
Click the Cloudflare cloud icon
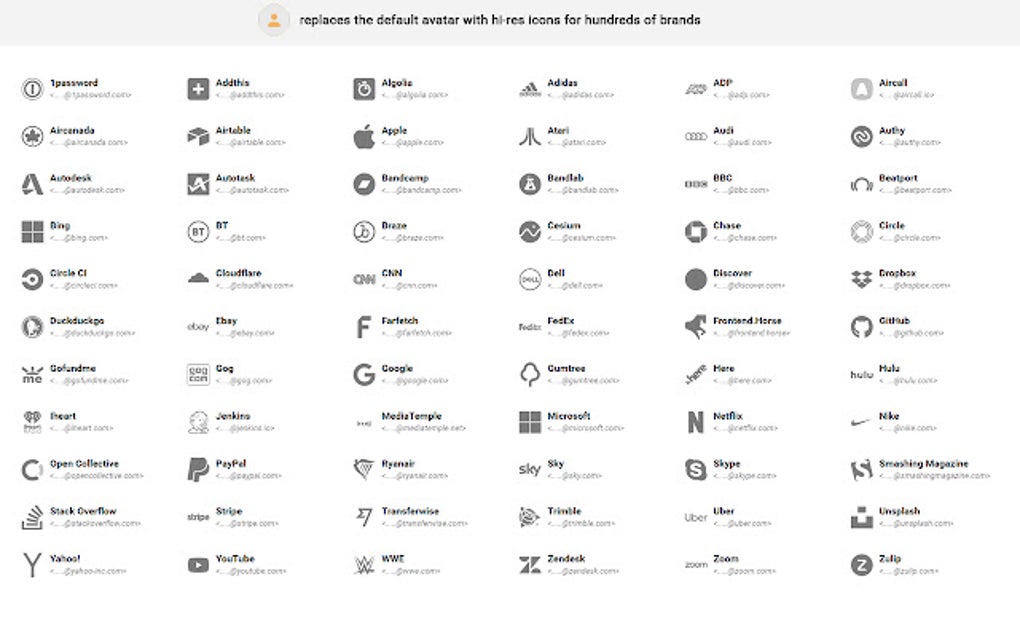196,278
